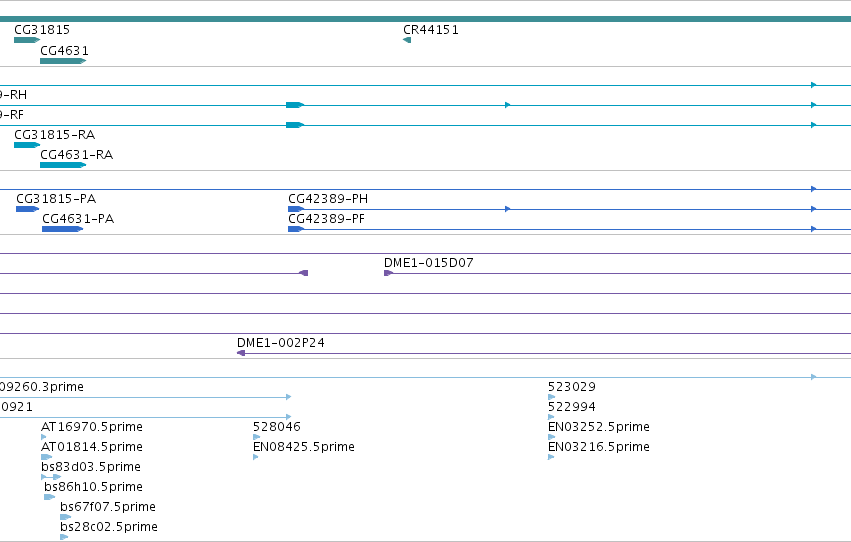Click the thick exon on the -RH transcript

point(295,105)
